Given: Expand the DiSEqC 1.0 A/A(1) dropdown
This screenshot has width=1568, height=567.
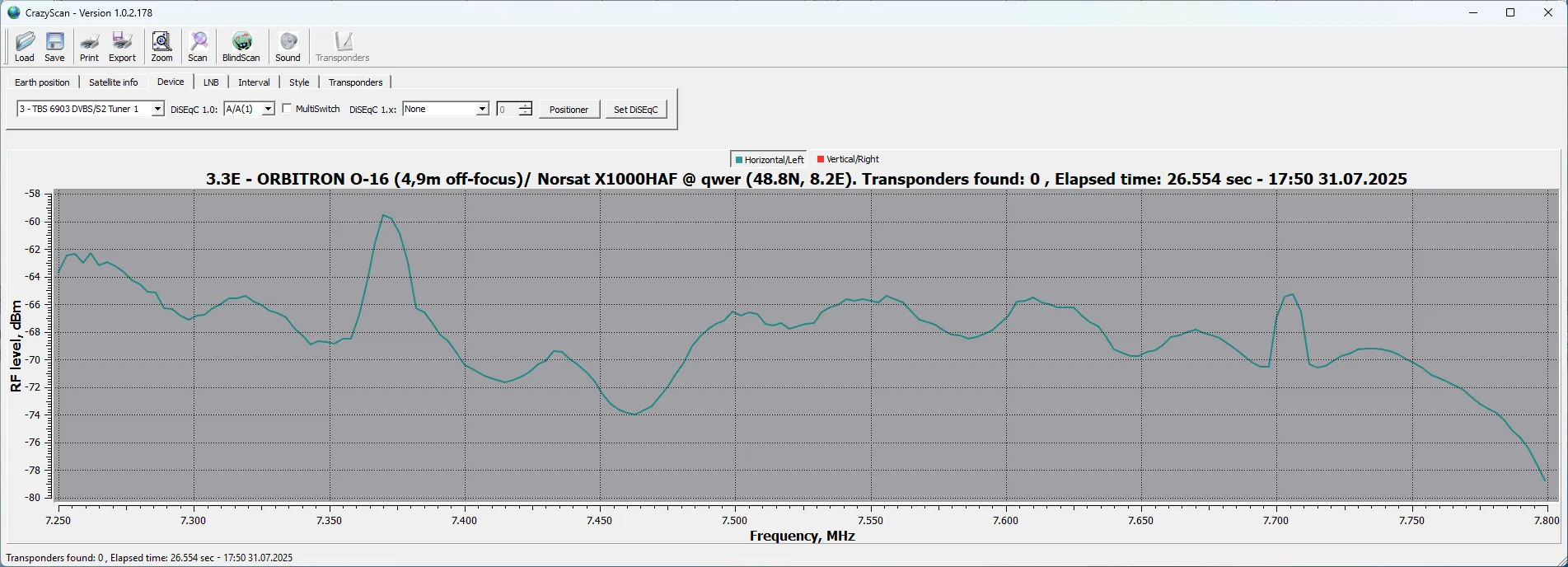Looking at the screenshot, I should 268,110.
